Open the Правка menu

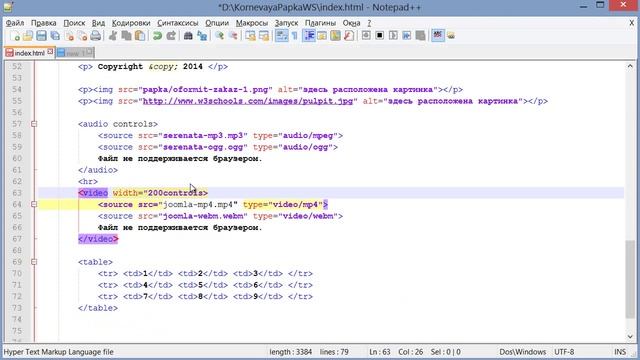click(x=44, y=23)
